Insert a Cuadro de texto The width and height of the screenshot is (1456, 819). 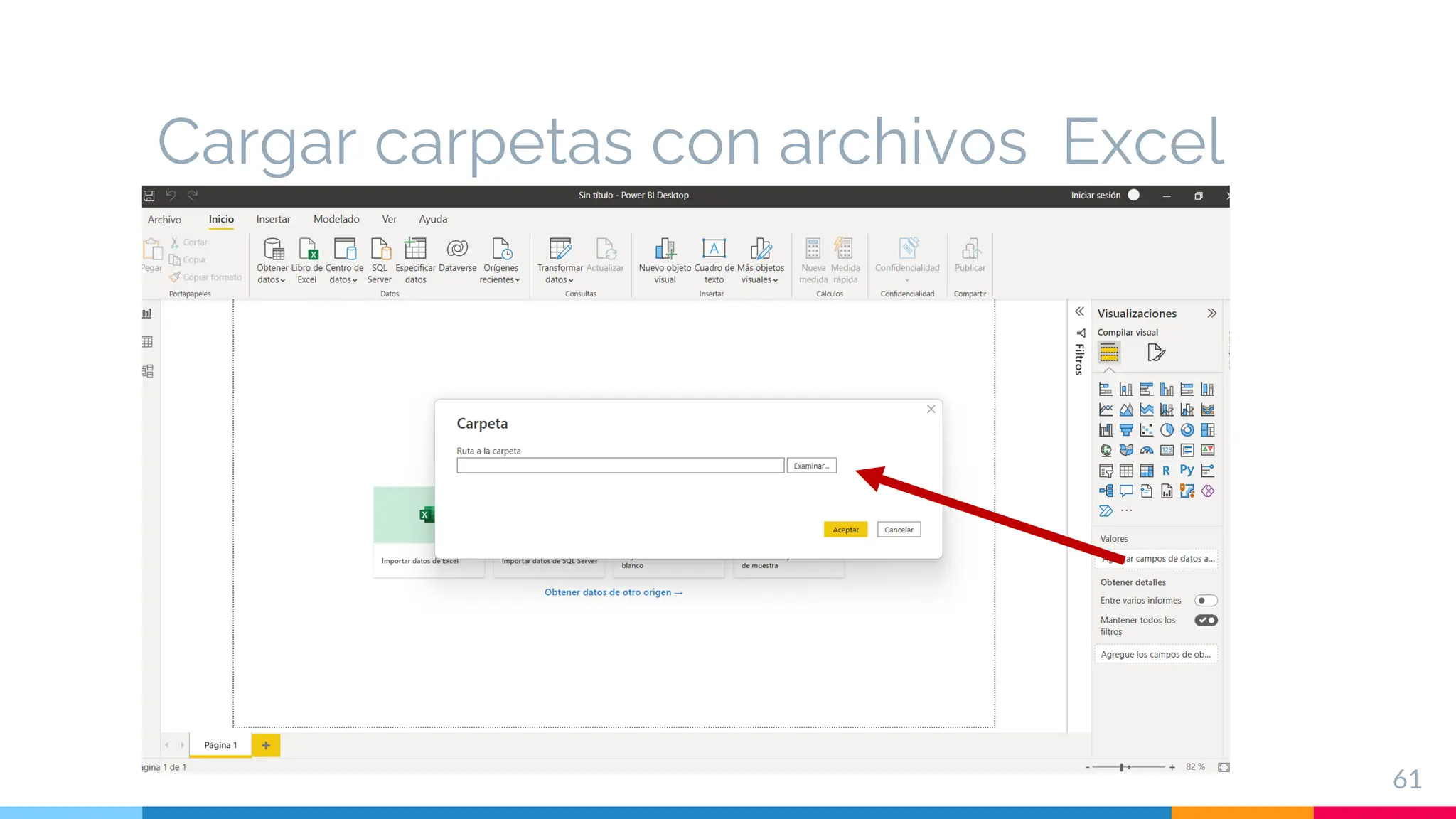[714, 260]
